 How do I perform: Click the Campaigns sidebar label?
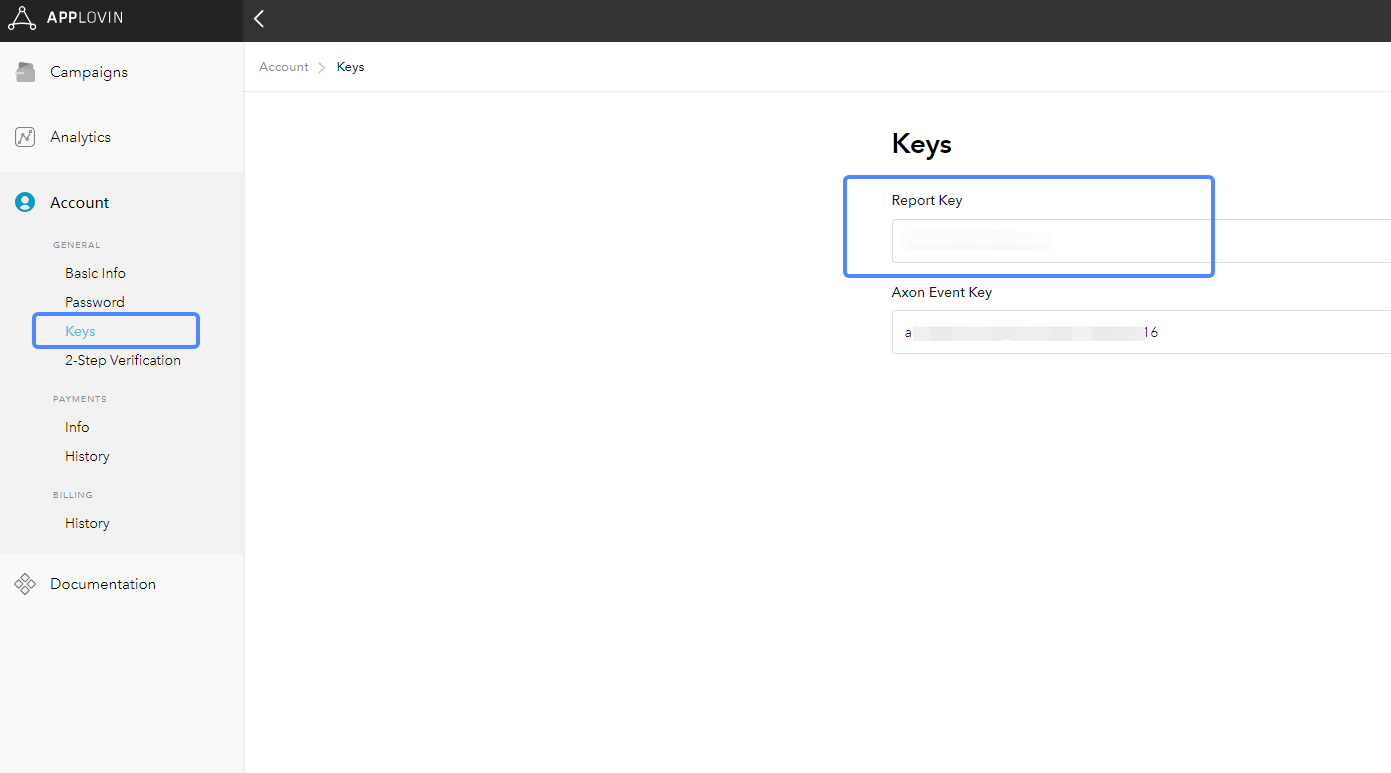[88, 71]
